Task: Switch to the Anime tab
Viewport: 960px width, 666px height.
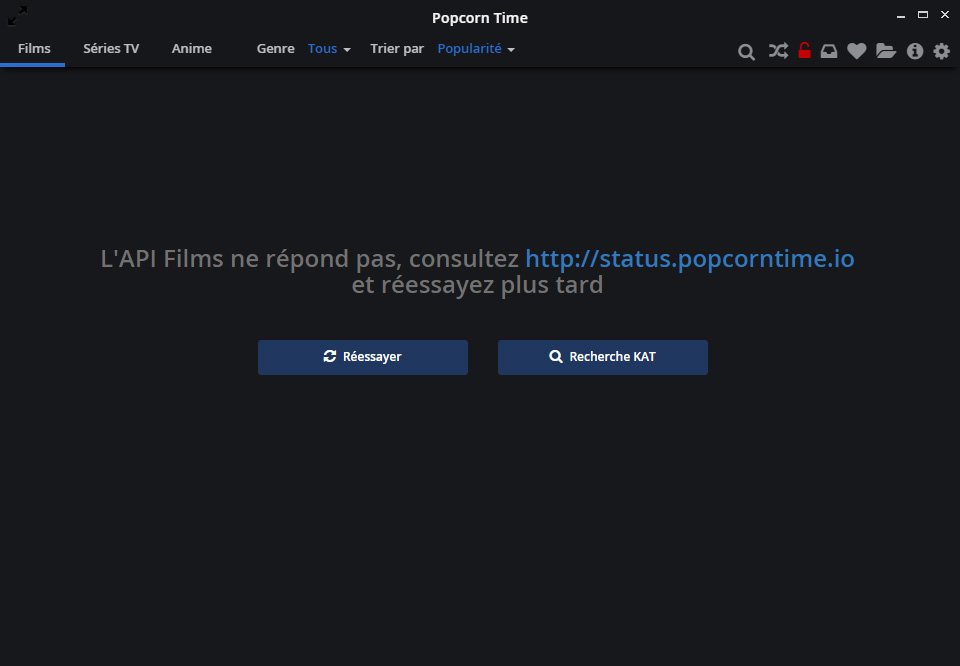Action: (192, 48)
